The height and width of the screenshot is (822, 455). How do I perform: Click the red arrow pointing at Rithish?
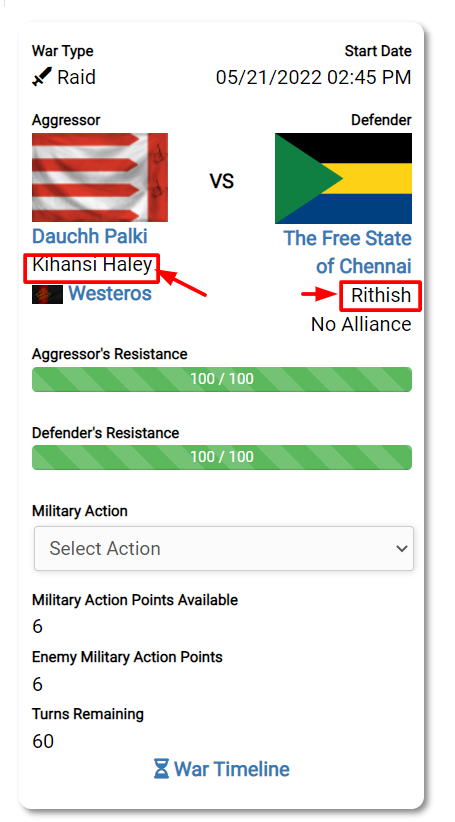coord(319,295)
